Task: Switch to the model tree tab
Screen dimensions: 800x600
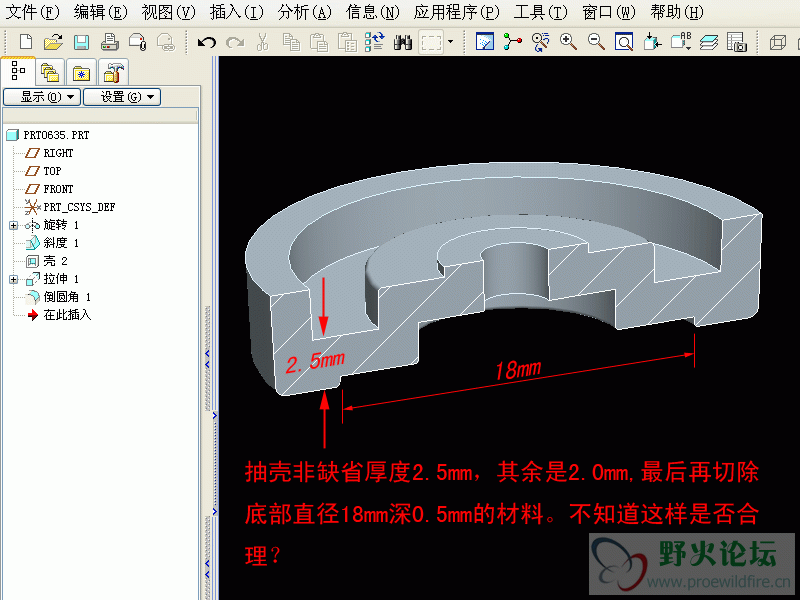Action: [18, 71]
